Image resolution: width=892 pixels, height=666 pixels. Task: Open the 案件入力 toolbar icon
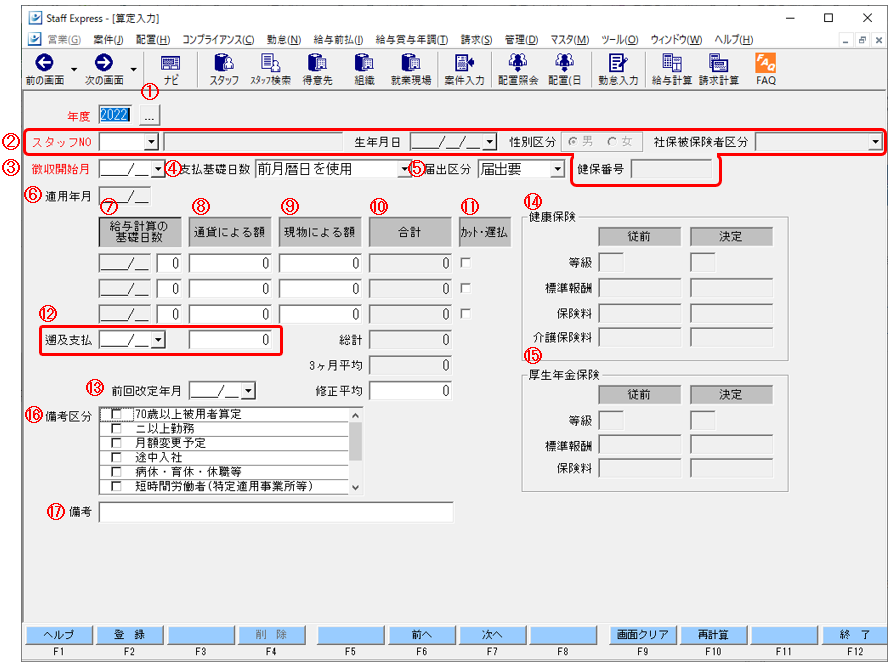[x=464, y=69]
